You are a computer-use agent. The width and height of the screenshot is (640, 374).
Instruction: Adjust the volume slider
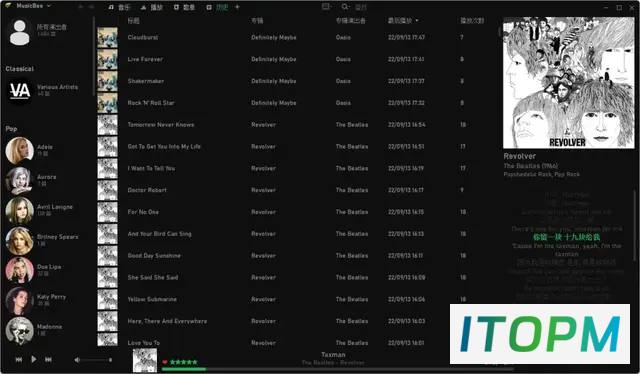[x=97, y=360]
